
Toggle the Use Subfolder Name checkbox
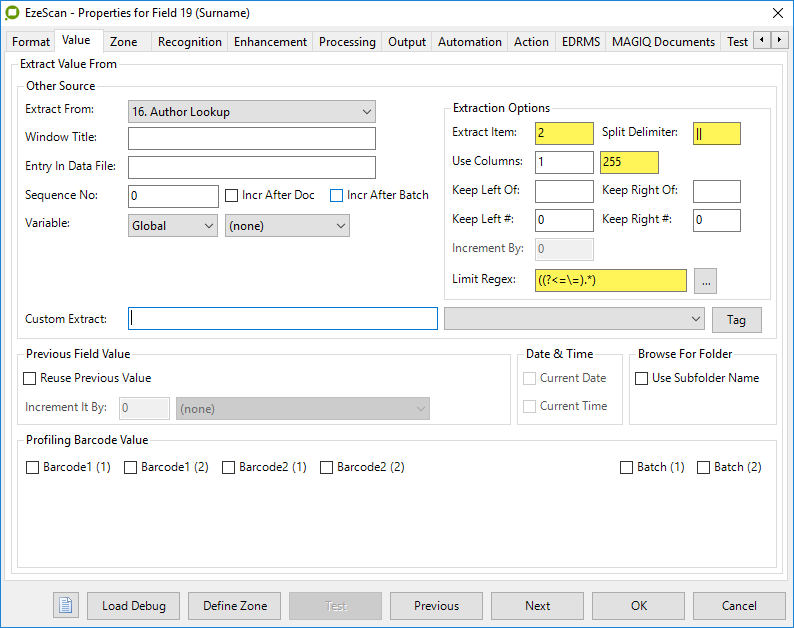[642, 378]
